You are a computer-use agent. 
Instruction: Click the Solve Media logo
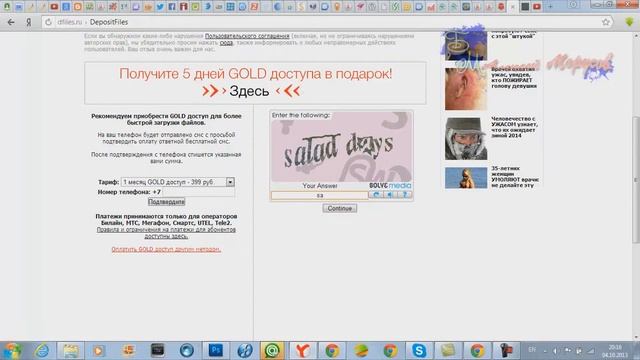pos(390,186)
